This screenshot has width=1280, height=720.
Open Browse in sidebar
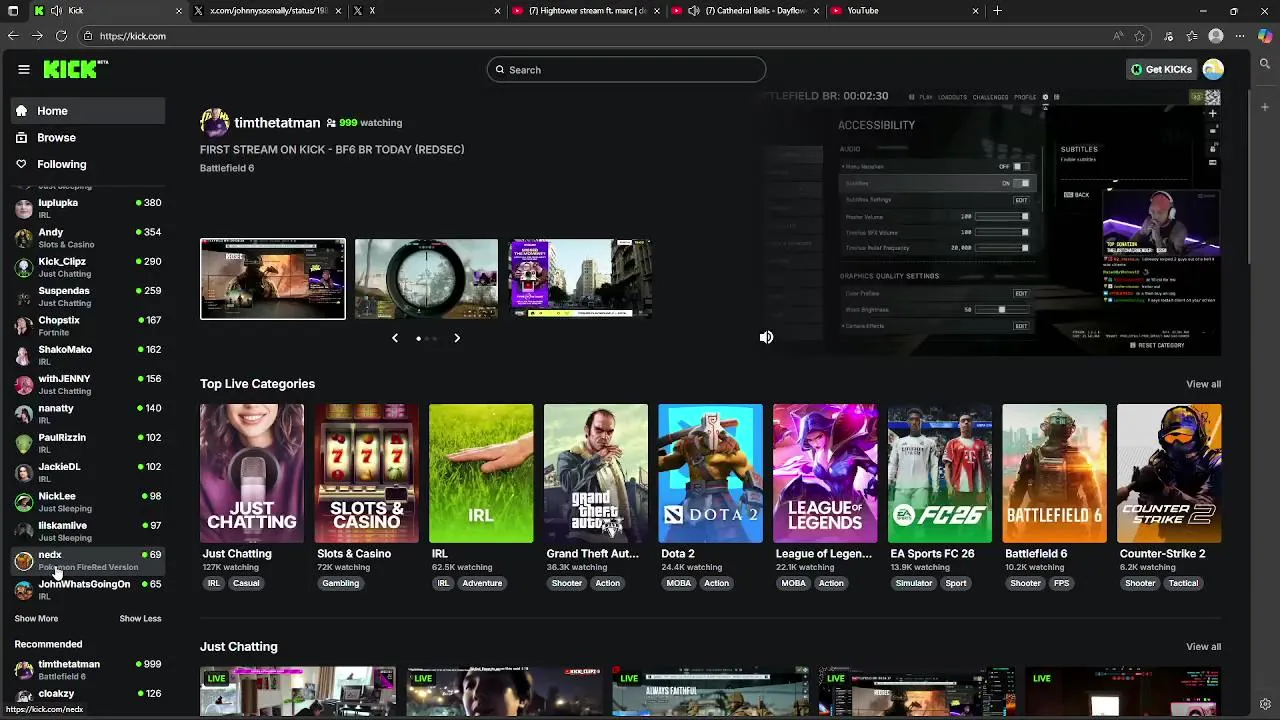88,137
